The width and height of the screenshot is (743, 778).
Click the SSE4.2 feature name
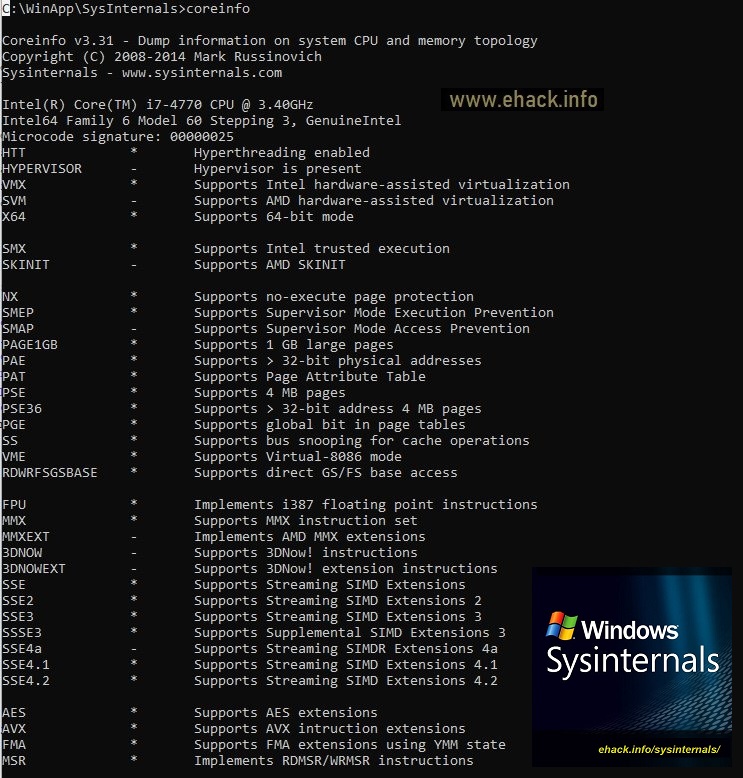[x=26, y=681]
